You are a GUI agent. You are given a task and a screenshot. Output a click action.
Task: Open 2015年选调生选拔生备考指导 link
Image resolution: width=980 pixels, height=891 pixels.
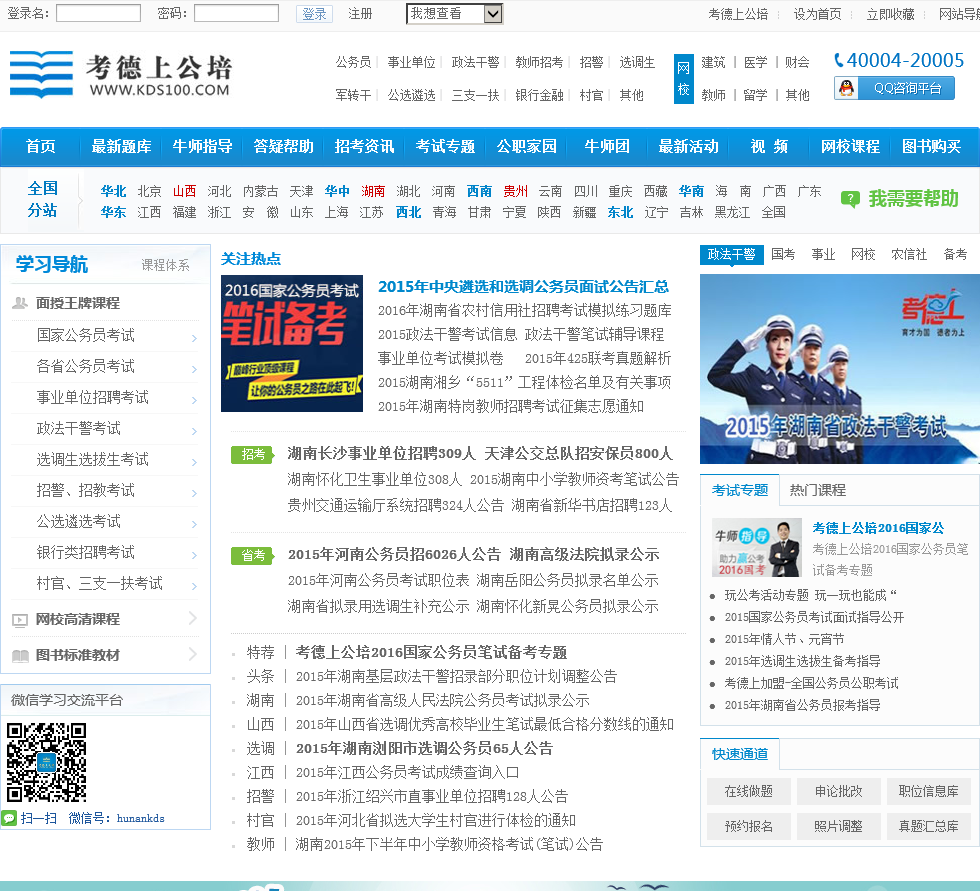point(802,661)
